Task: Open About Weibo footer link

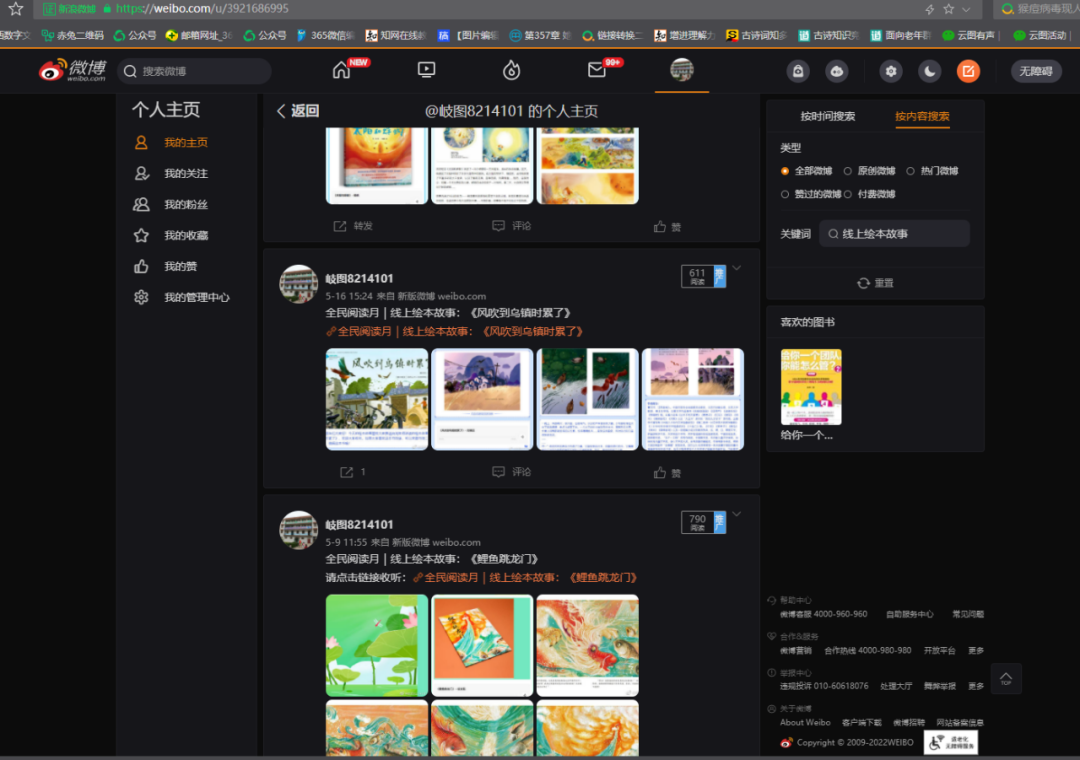Action: pos(804,723)
